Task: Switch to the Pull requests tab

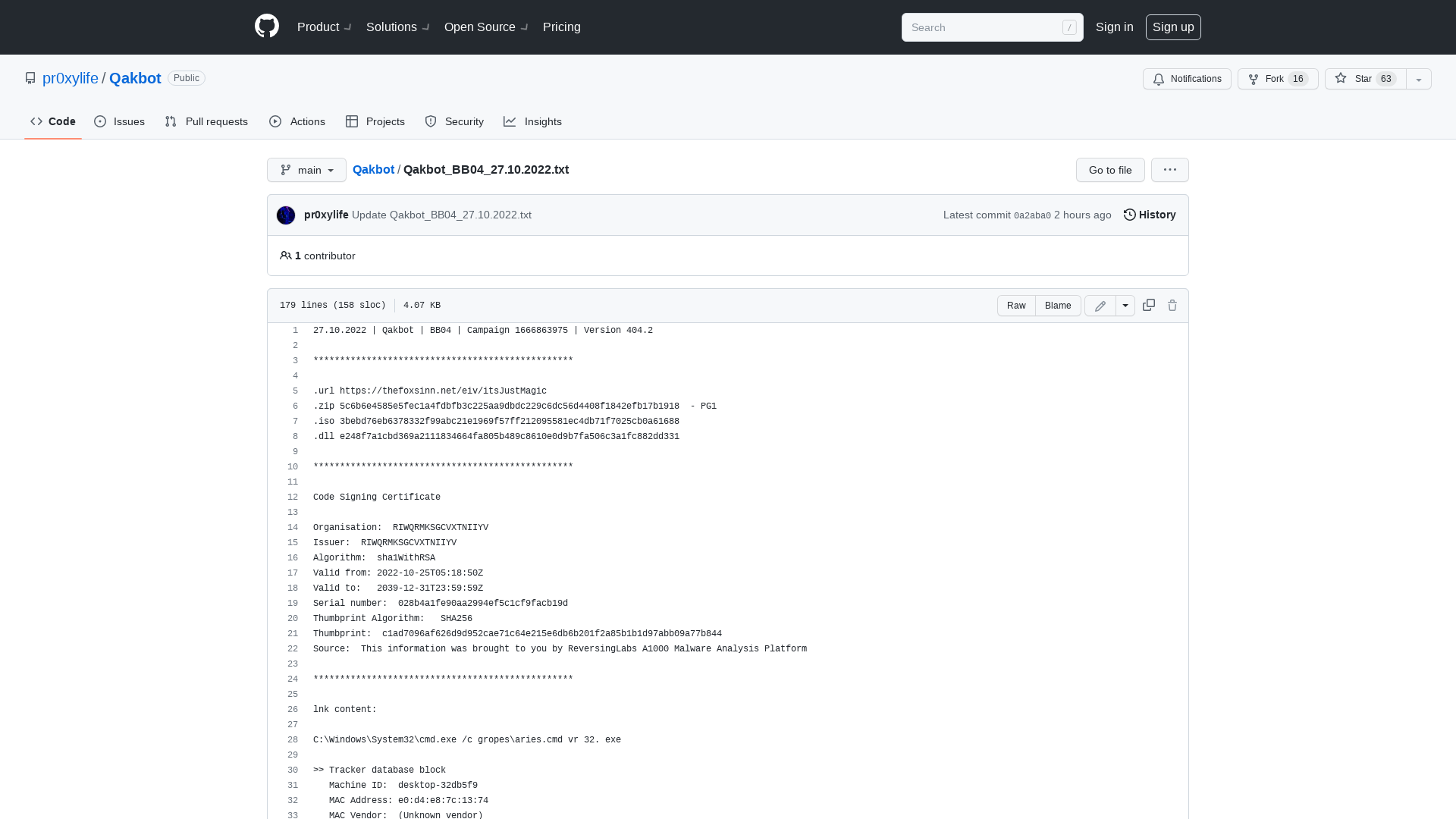Action: click(206, 121)
